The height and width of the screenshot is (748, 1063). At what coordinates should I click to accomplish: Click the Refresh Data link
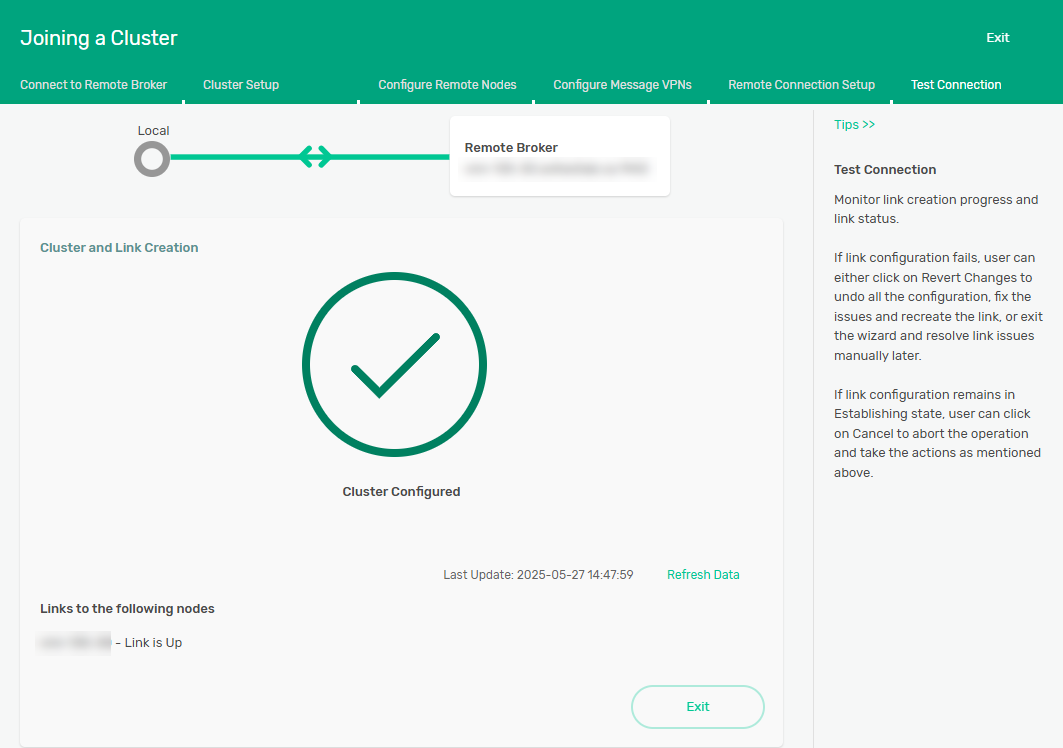pos(703,575)
